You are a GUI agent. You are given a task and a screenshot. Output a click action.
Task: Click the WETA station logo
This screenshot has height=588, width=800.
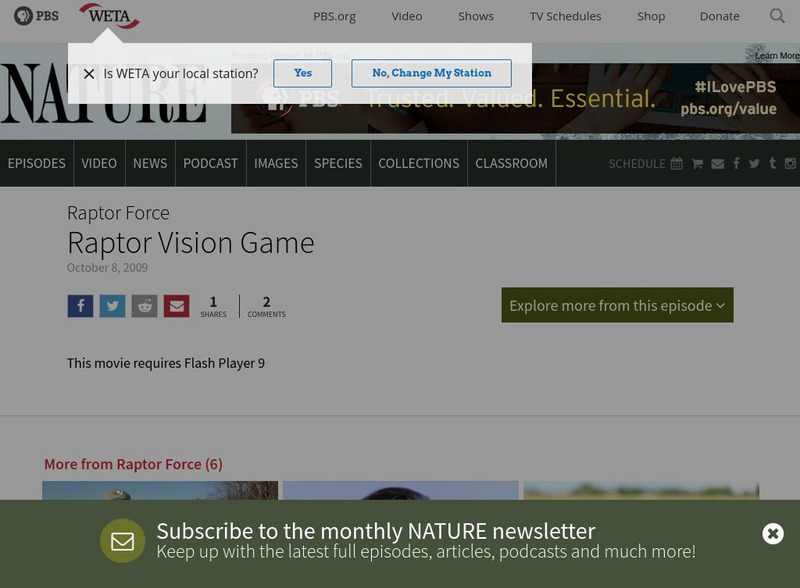[x=110, y=16]
